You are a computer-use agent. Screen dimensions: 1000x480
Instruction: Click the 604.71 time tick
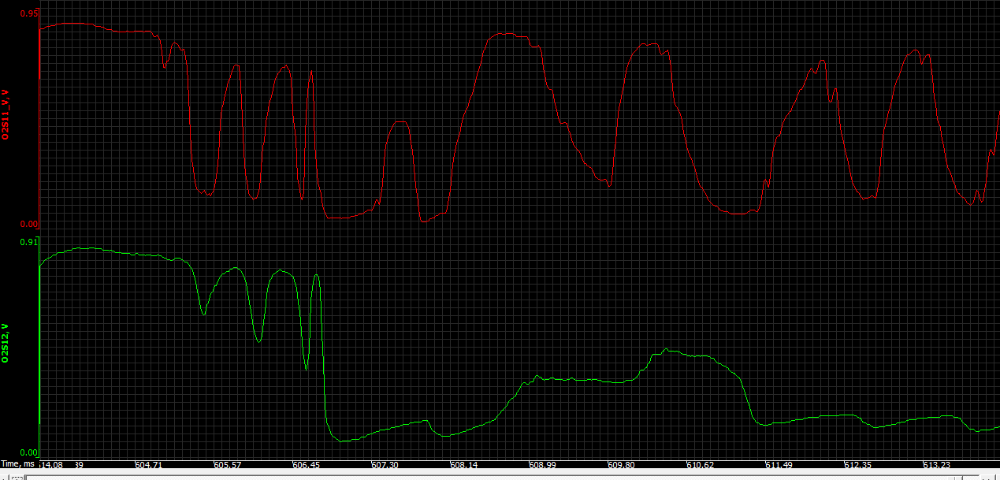[149, 465]
